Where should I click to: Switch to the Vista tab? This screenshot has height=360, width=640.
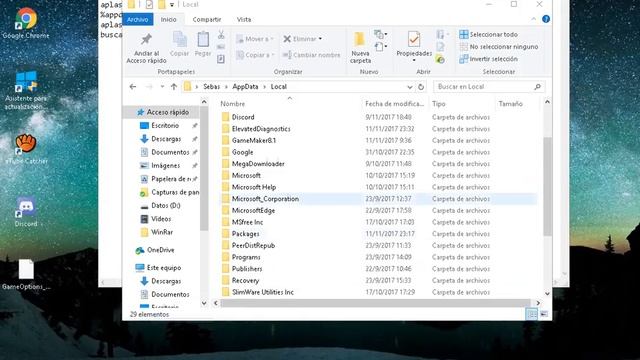pyautogui.click(x=244, y=19)
